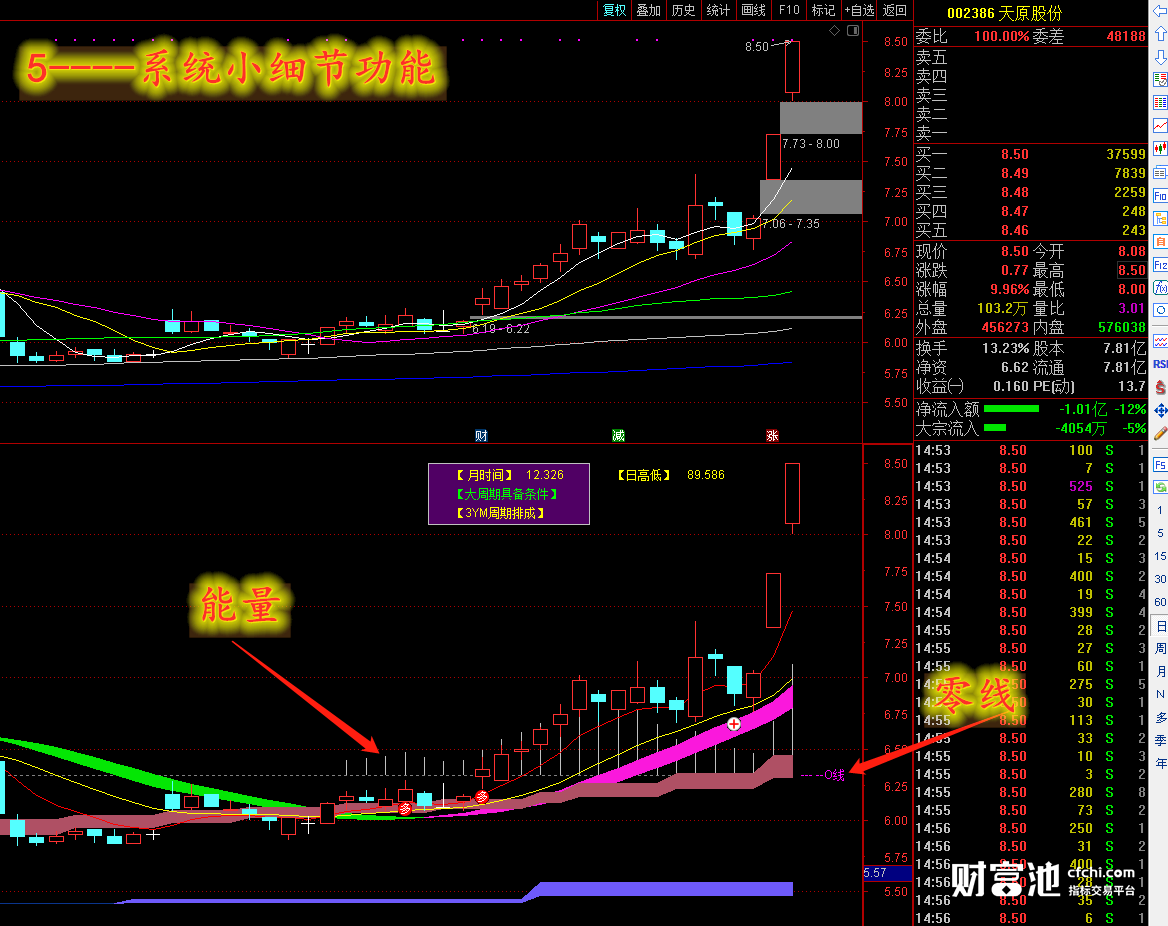Select the 30-minute period
The height and width of the screenshot is (926, 1168).
point(1160,579)
